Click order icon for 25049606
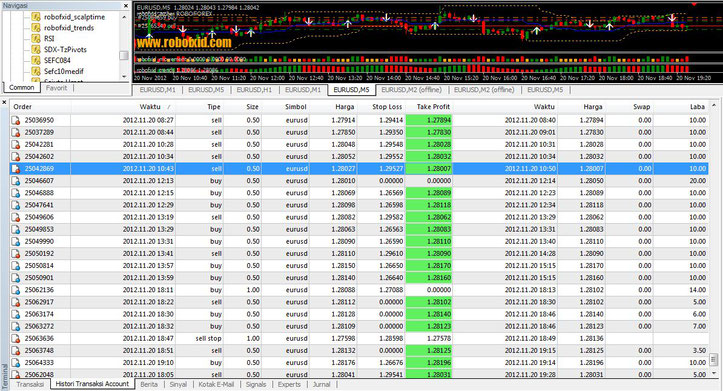 click(16, 217)
